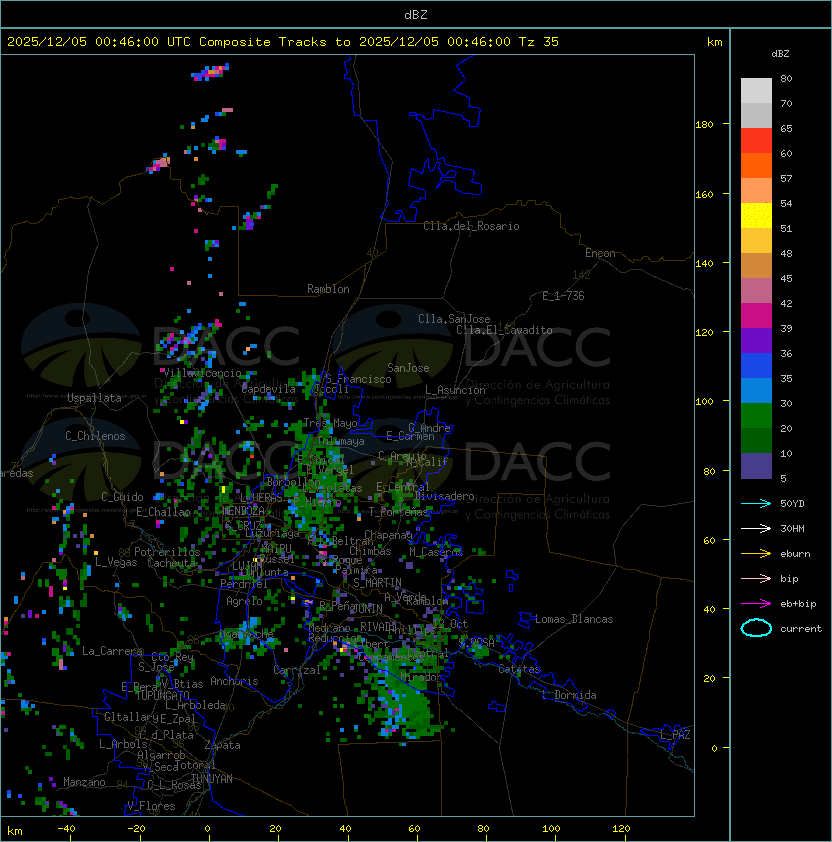Pick the violet 36-39 dBZ swatch
The image size is (832, 842).
point(756,340)
